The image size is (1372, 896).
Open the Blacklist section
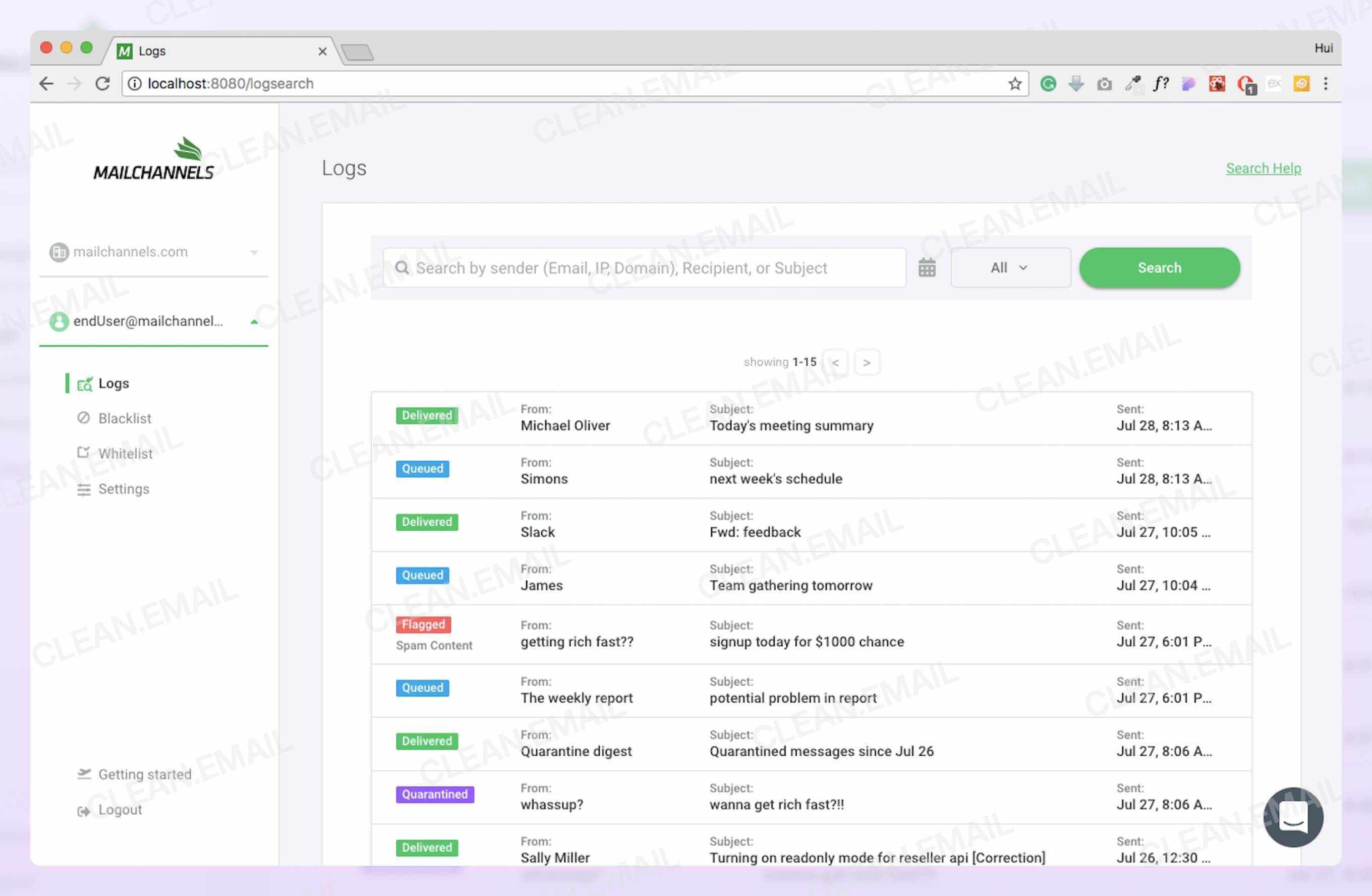point(124,418)
